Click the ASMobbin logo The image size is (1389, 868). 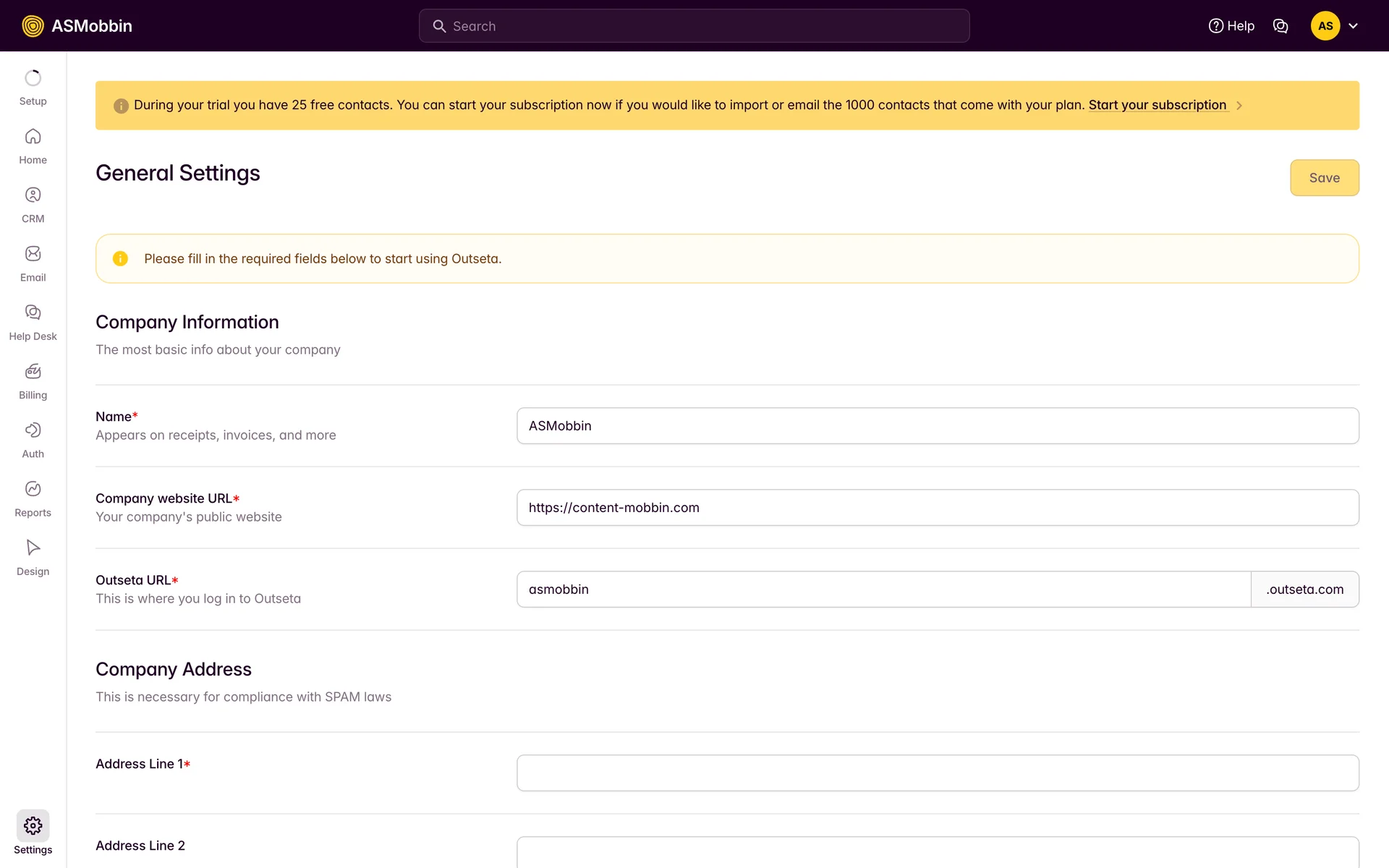77,26
